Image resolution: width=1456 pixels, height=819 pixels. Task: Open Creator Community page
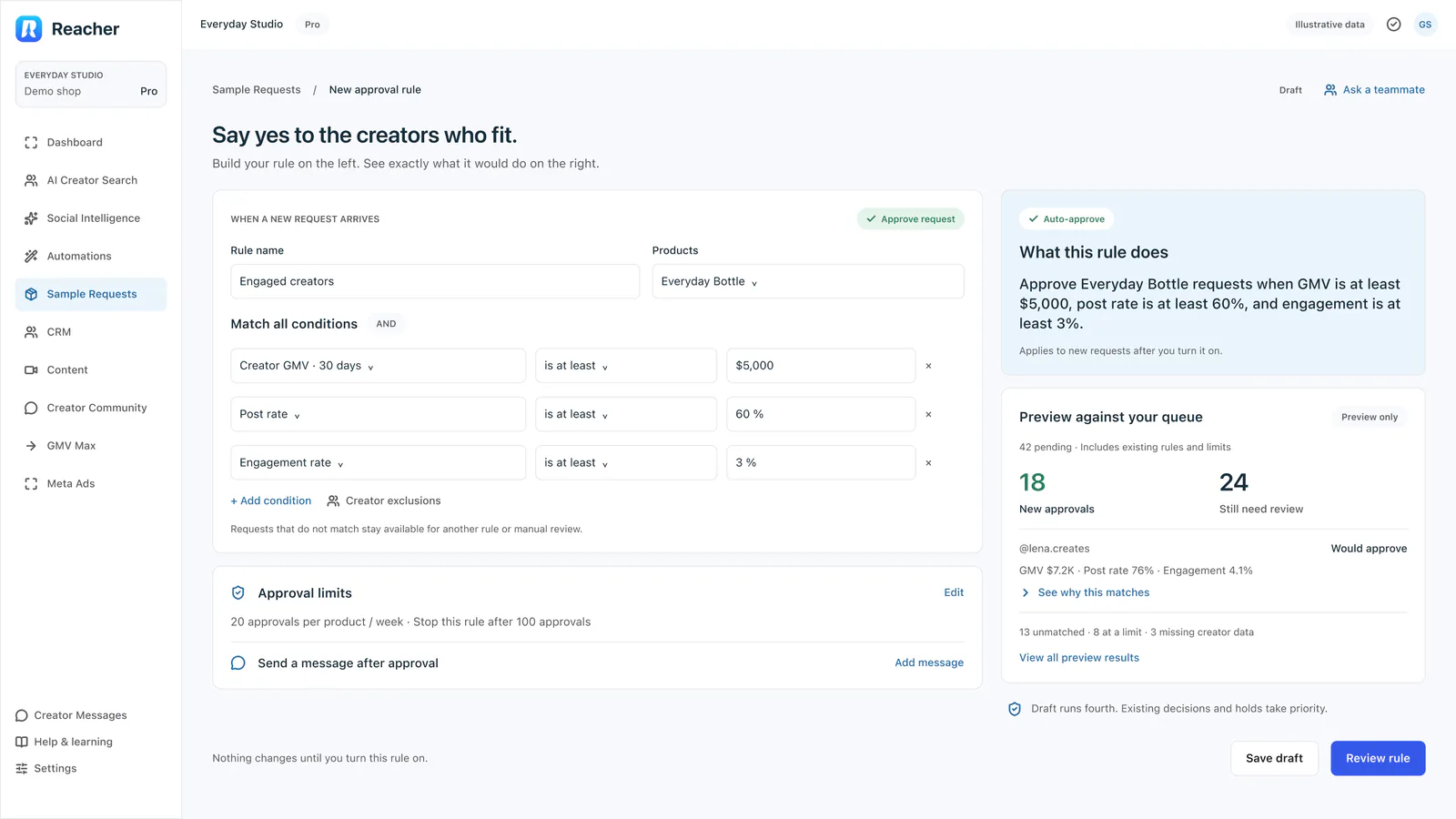point(91,408)
